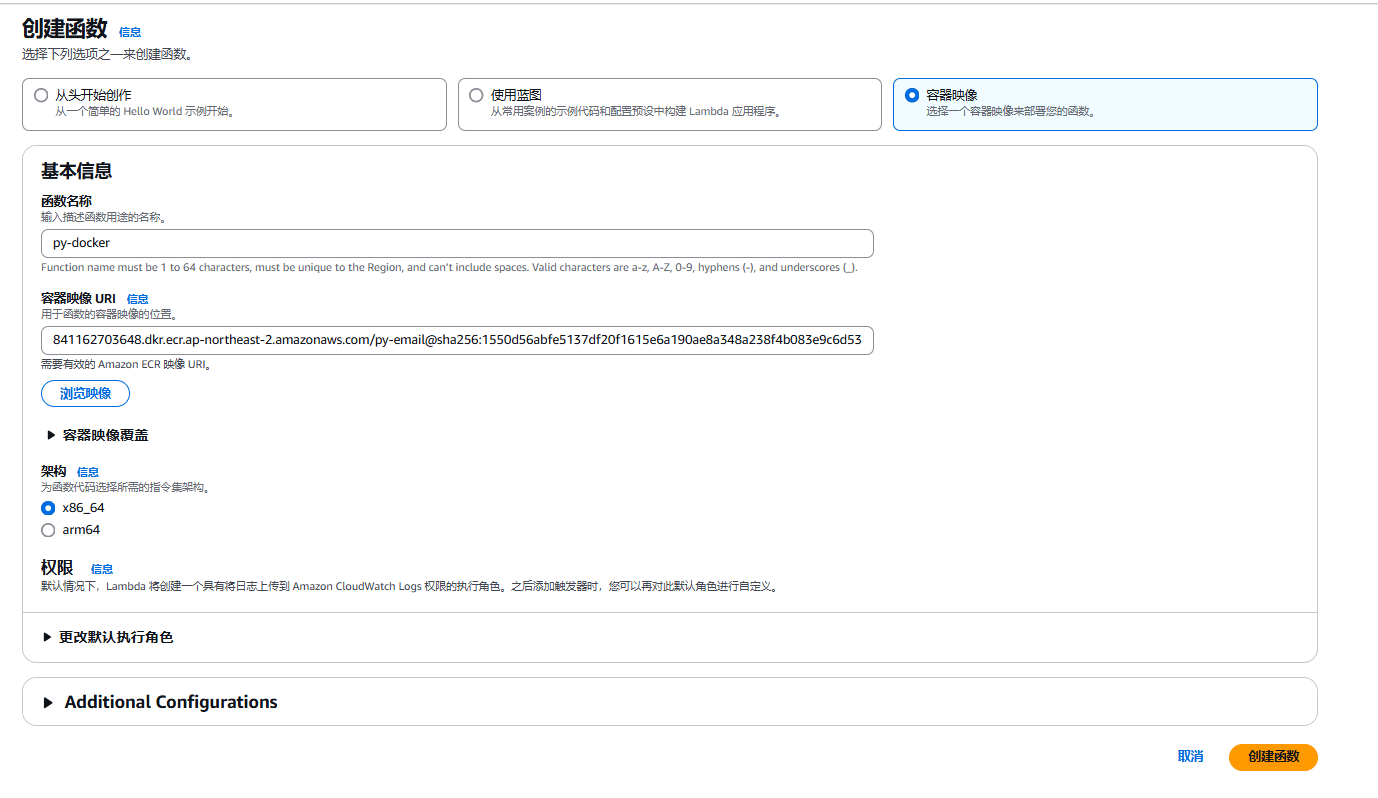Choose the x86_64 architecture radio button
1378x798 pixels.
pyautogui.click(x=48, y=508)
